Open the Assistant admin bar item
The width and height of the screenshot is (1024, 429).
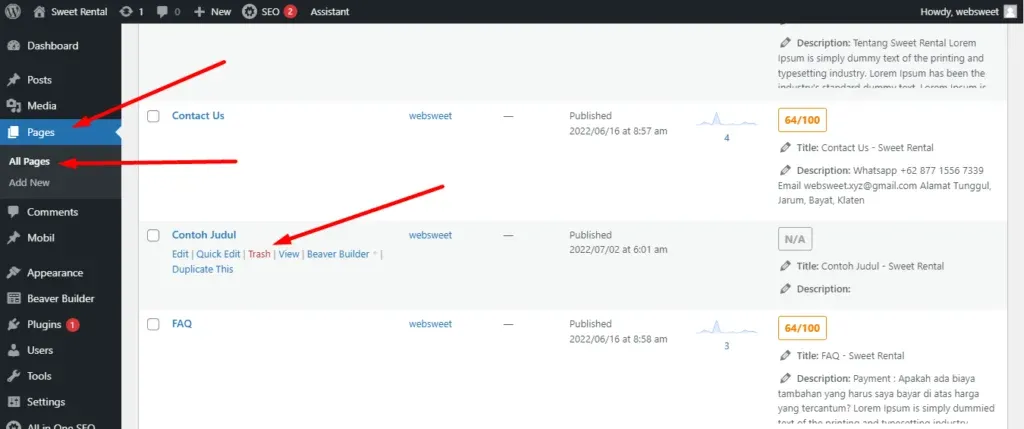(330, 11)
